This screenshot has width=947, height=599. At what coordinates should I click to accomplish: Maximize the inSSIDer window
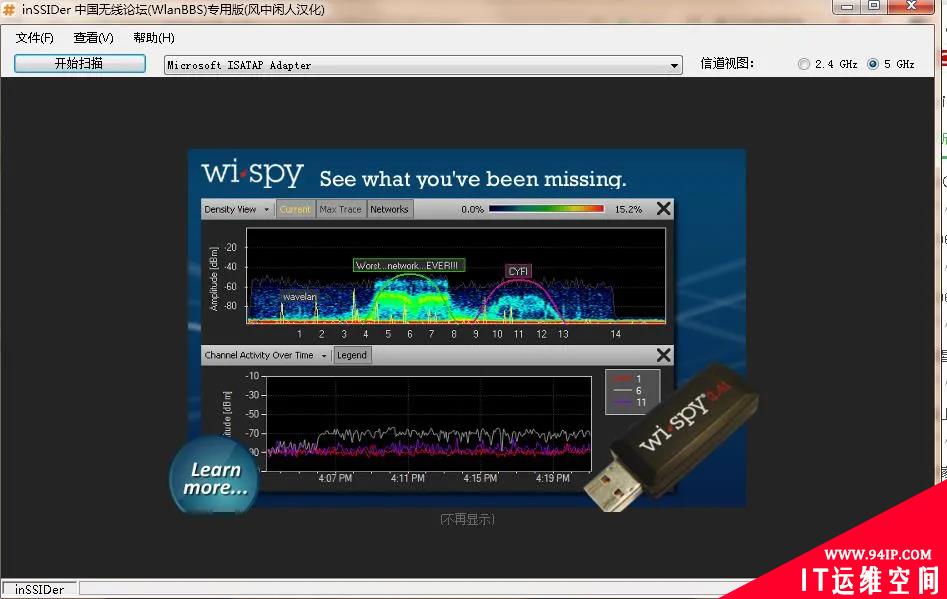click(874, 6)
